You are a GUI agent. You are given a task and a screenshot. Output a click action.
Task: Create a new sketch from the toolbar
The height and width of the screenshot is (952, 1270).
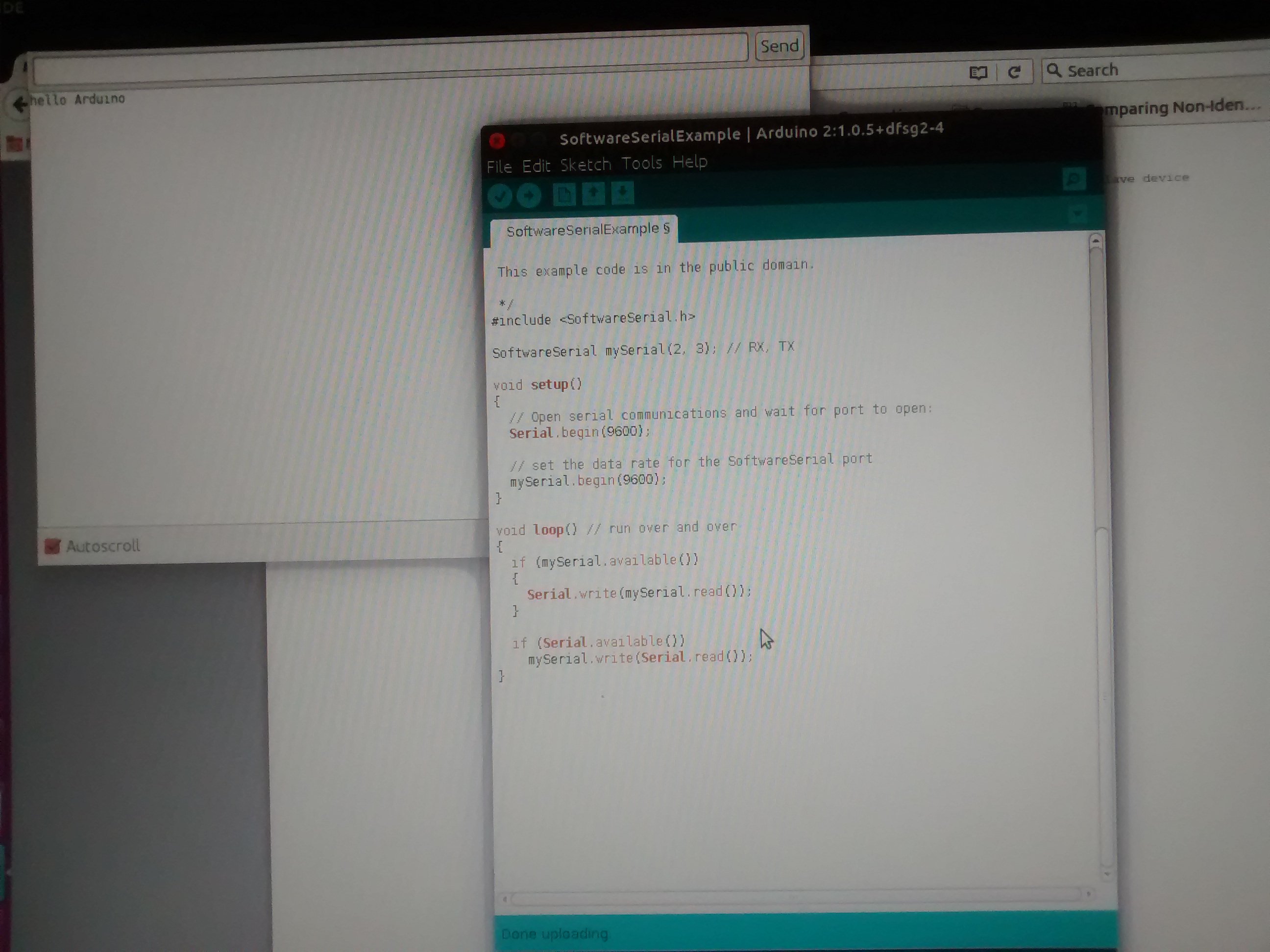564,194
